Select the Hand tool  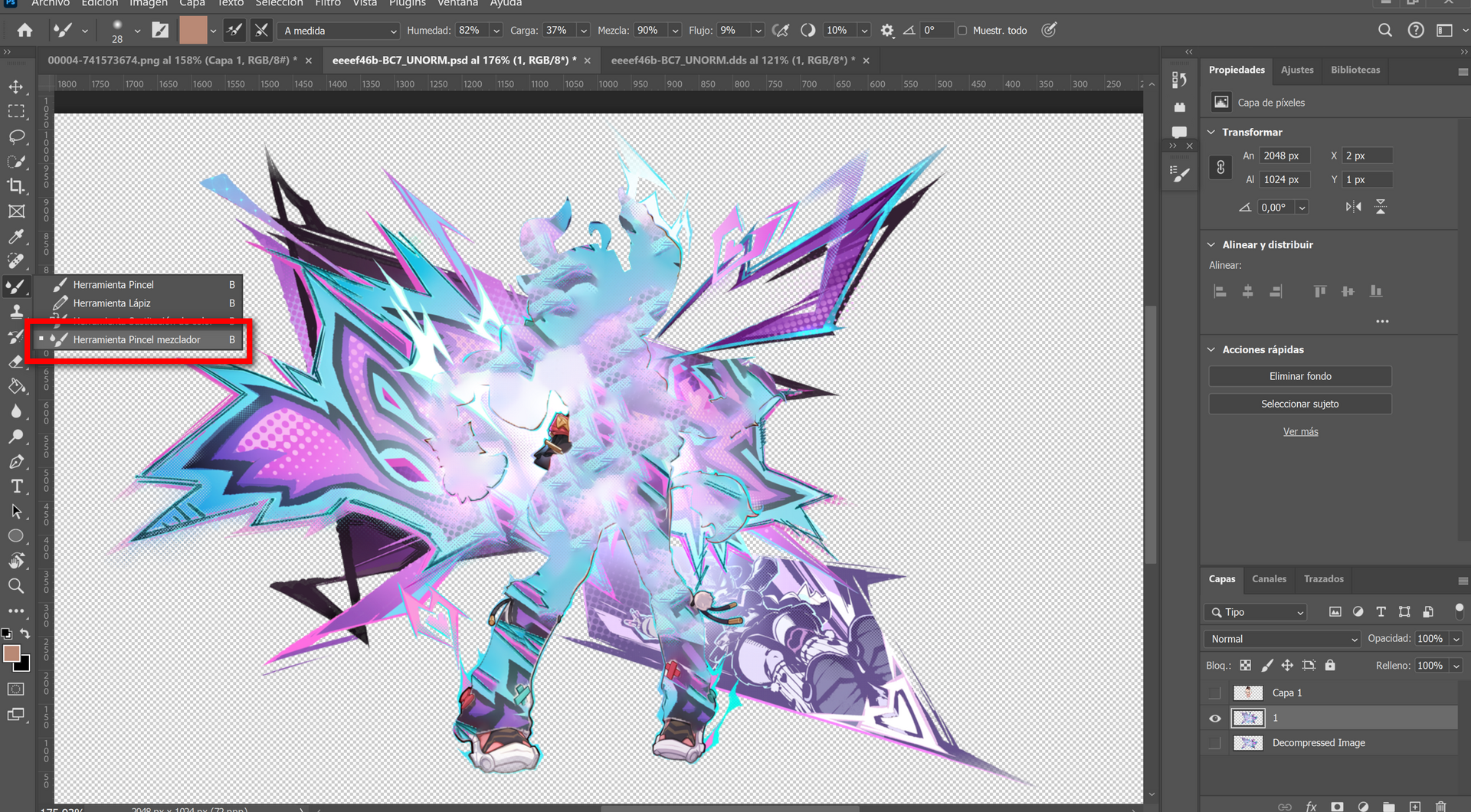click(16, 562)
